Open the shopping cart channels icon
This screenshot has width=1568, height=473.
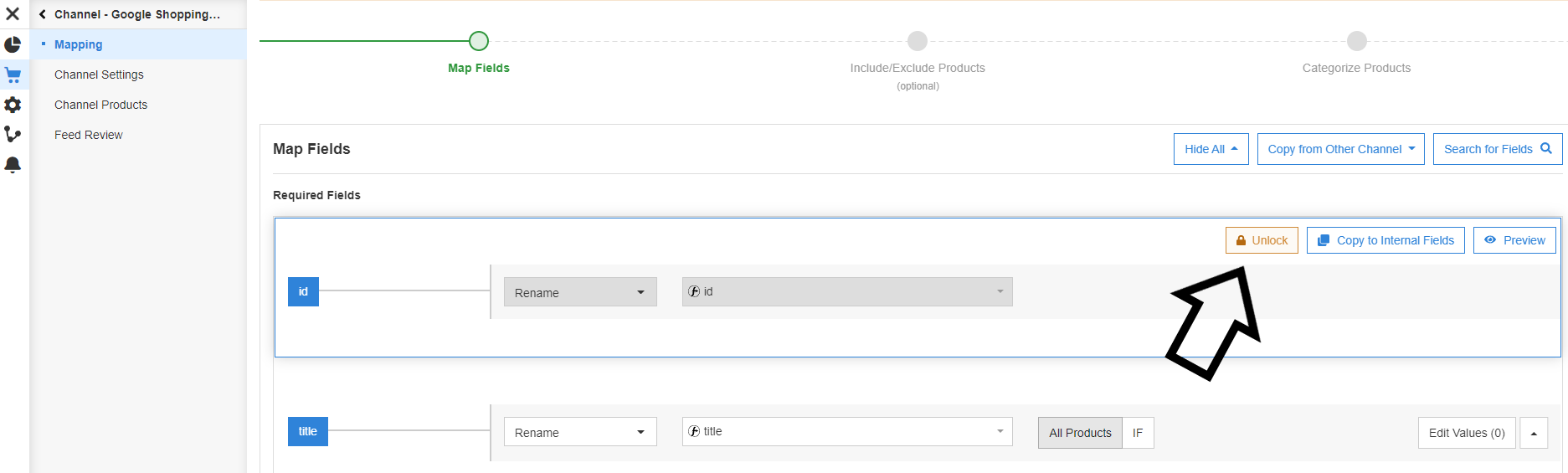pyautogui.click(x=13, y=75)
